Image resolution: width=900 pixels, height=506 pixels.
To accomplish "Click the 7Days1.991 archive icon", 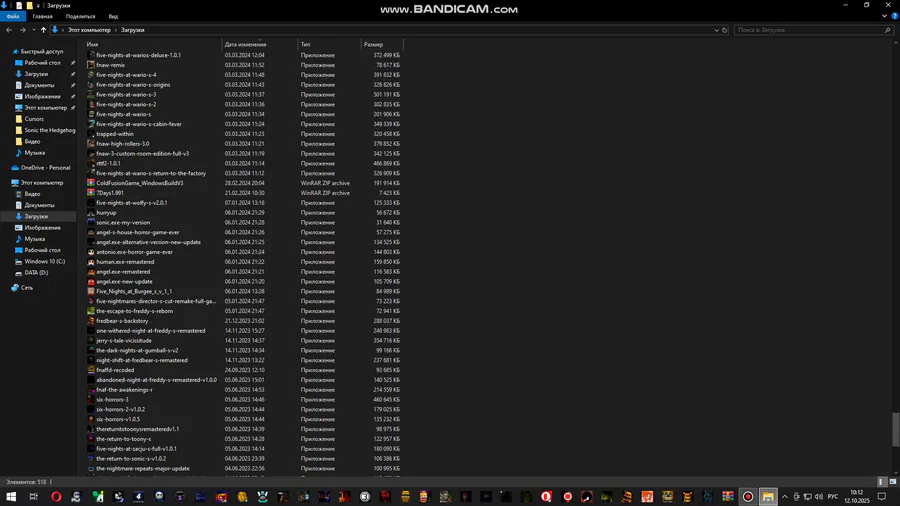I will click(91, 193).
